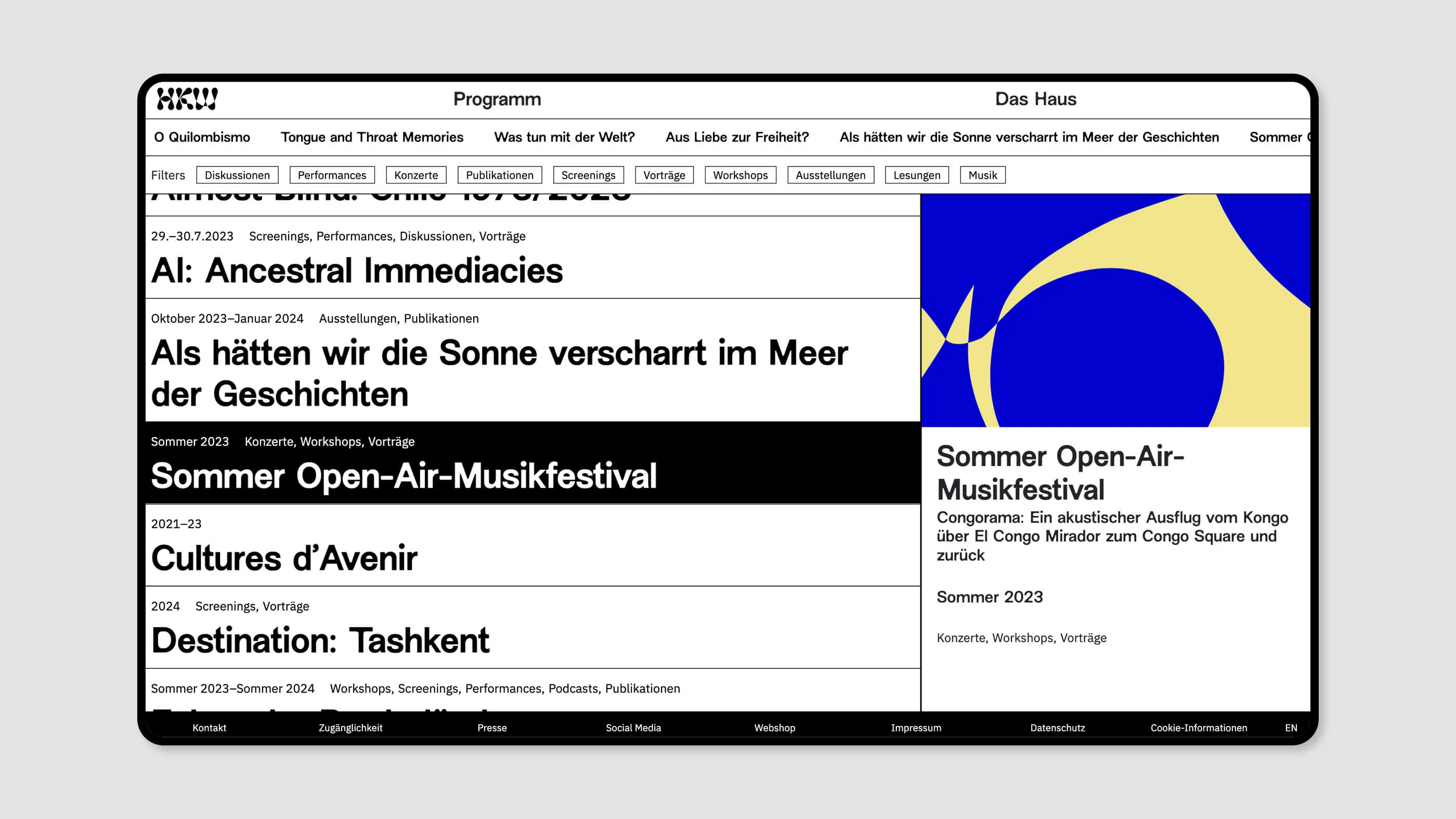1456x819 pixels.
Task: Enable the Publikationen filter
Action: tap(500, 175)
